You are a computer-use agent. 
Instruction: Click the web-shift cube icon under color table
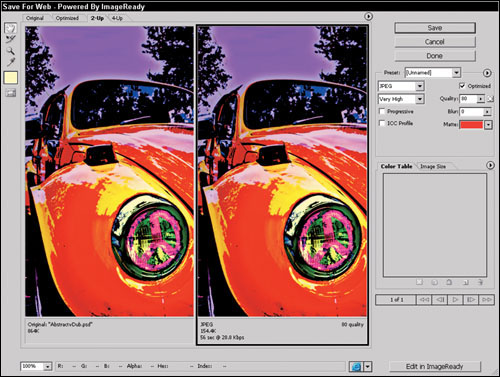click(435, 282)
